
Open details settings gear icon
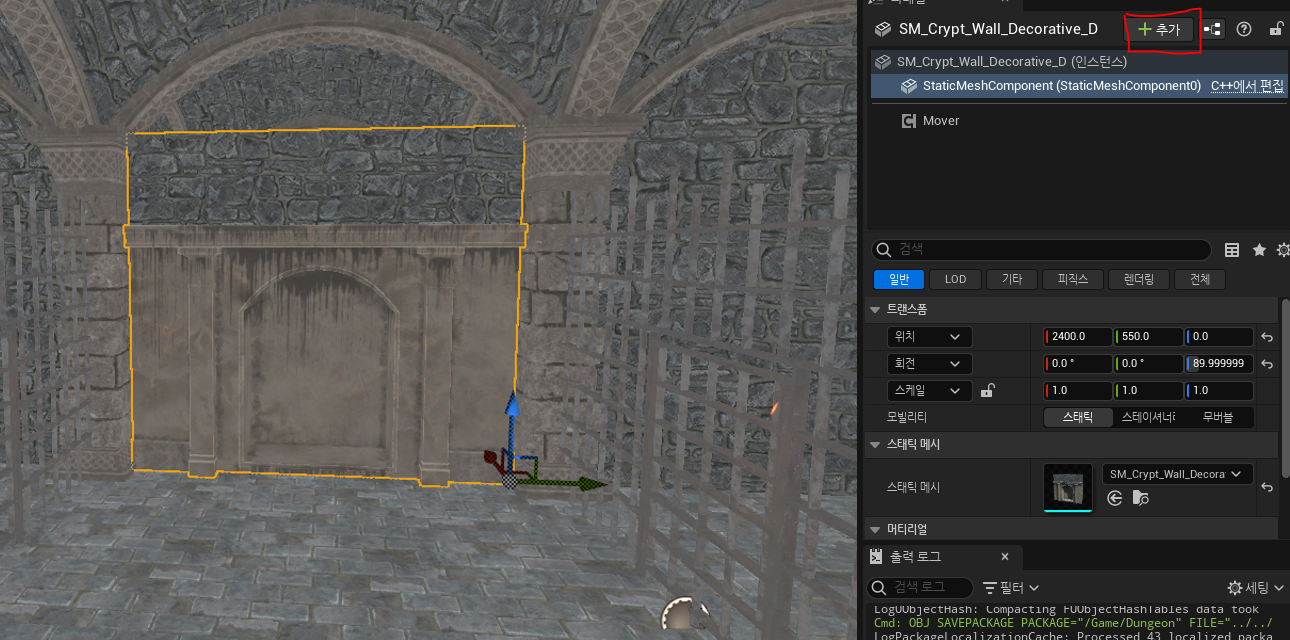tap(1283, 250)
